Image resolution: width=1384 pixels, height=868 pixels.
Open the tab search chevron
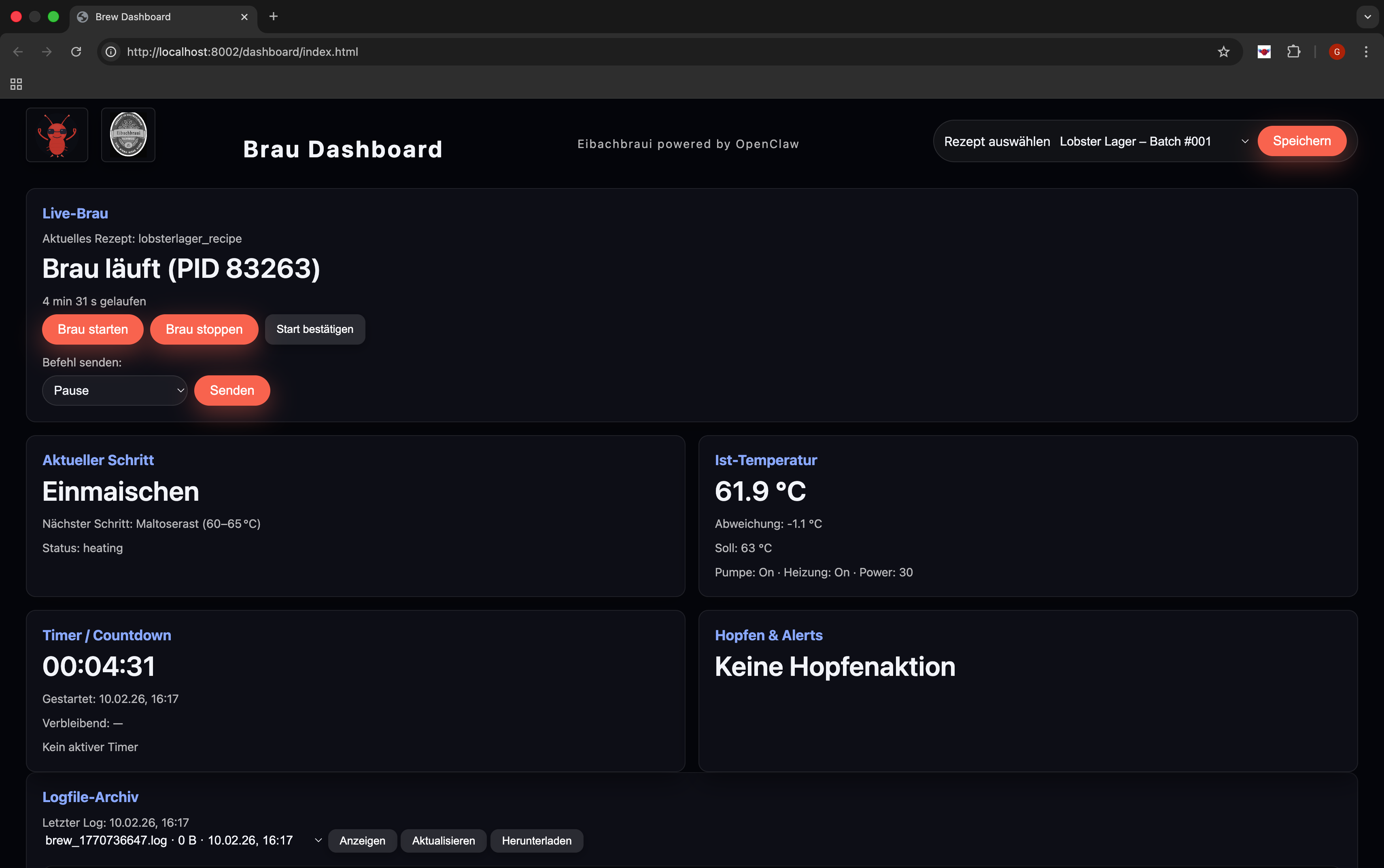1367,17
